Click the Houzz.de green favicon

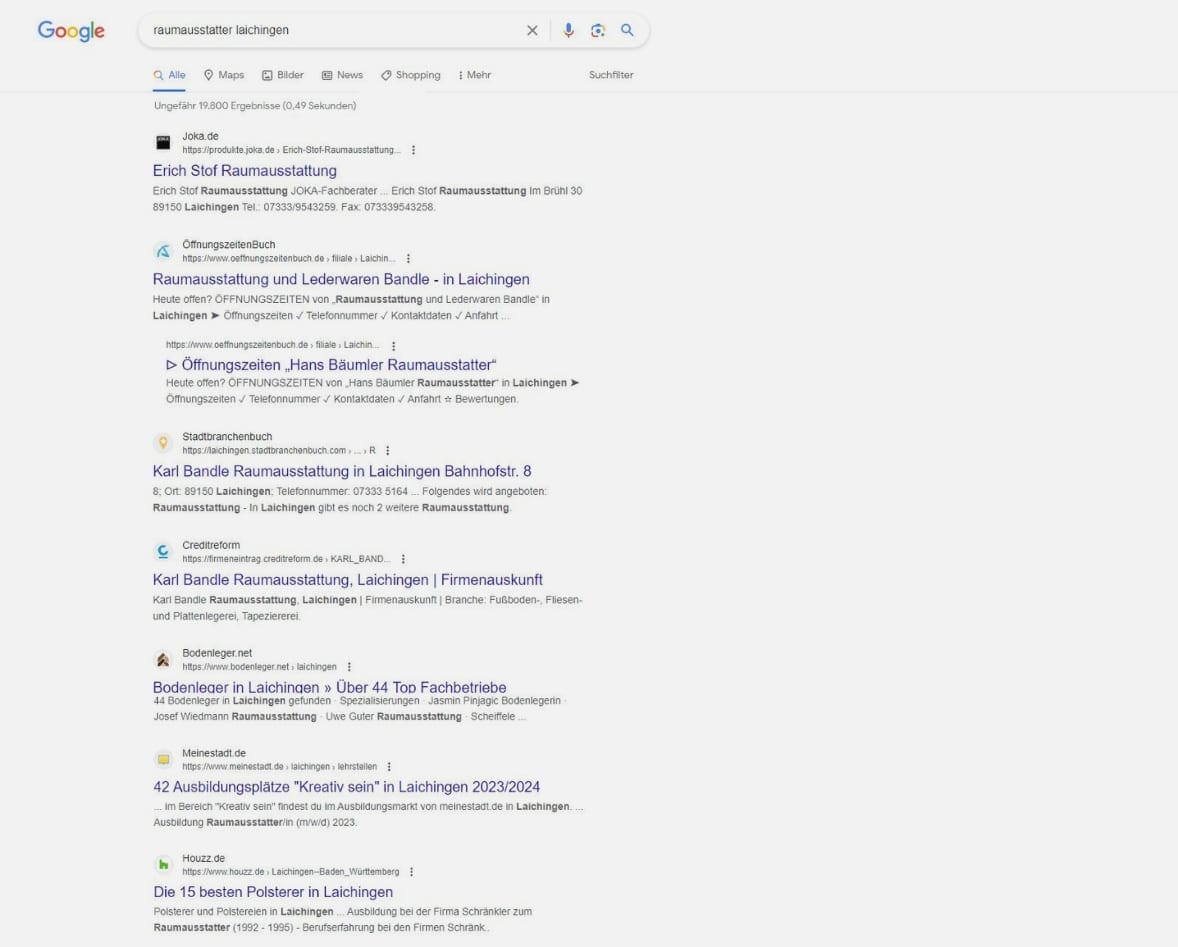[163, 864]
